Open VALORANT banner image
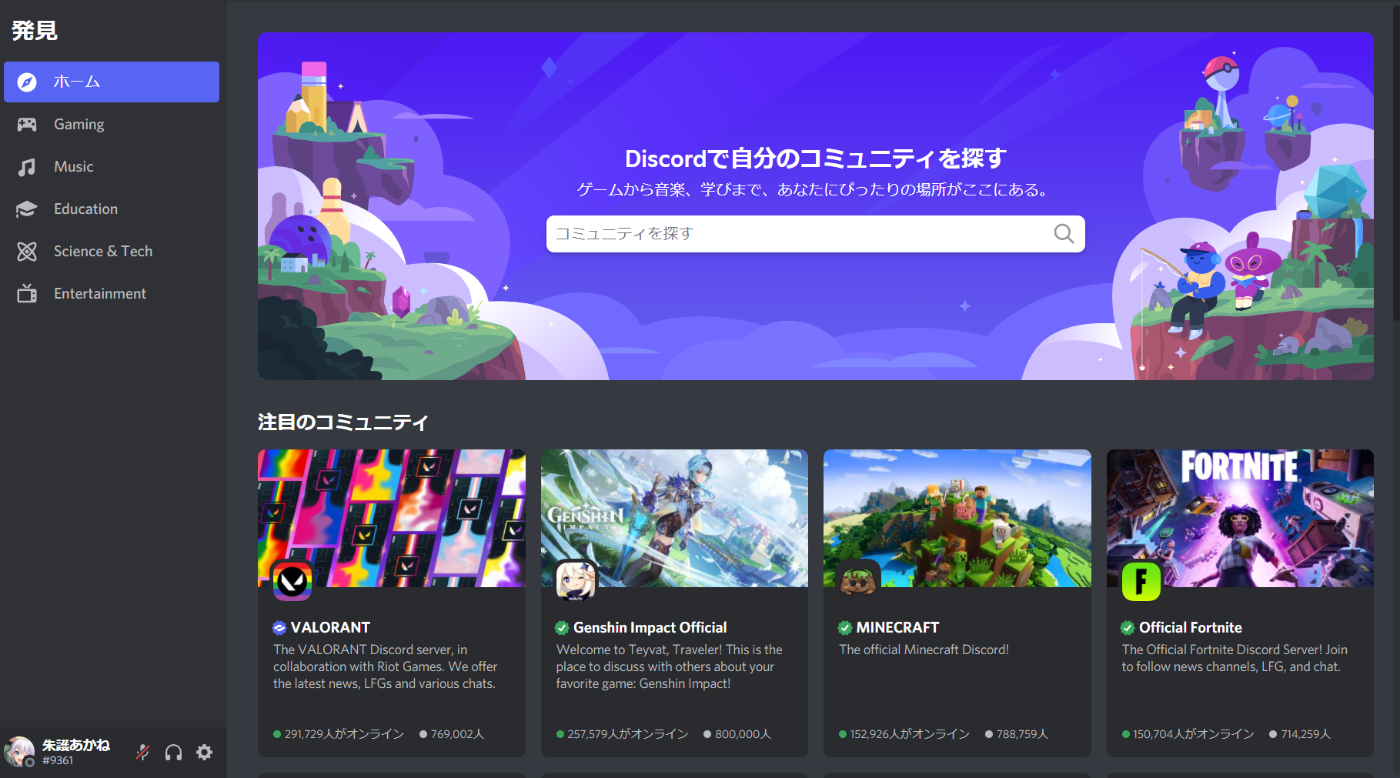The height and width of the screenshot is (778, 1400). (392, 518)
